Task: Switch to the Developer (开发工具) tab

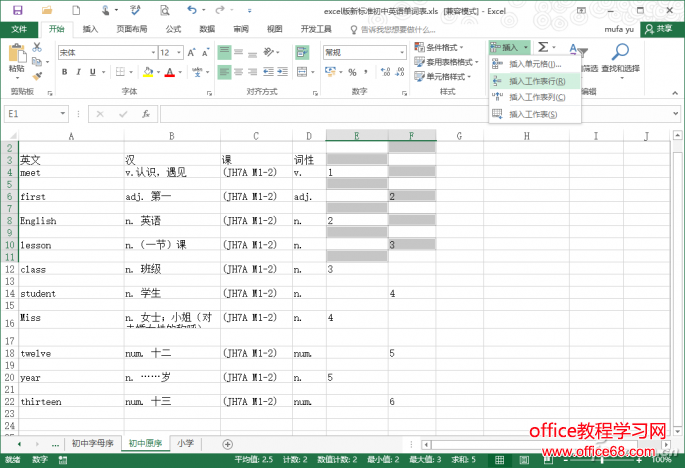Action: point(316,29)
